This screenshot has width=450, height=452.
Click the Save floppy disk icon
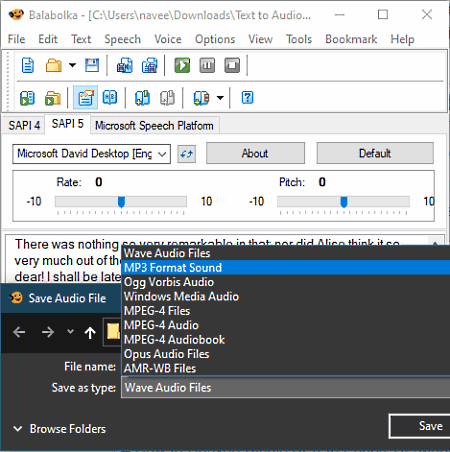coord(92,65)
